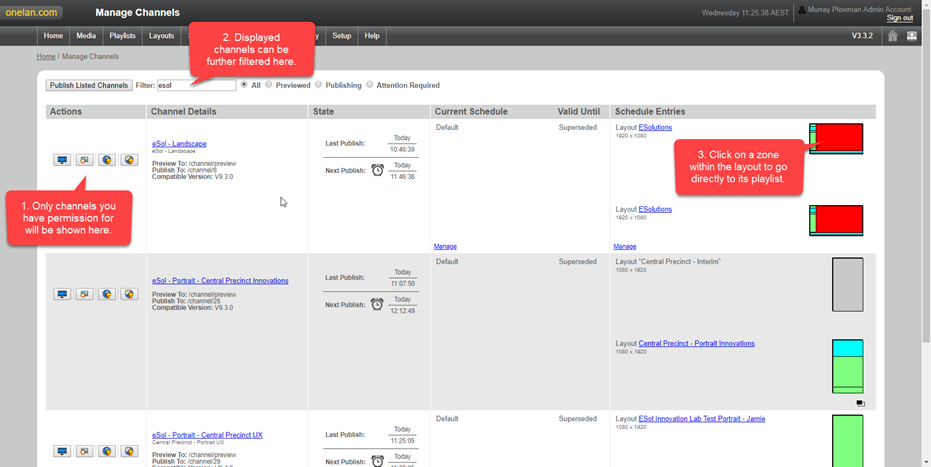Open the Layouts menu

pos(161,36)
